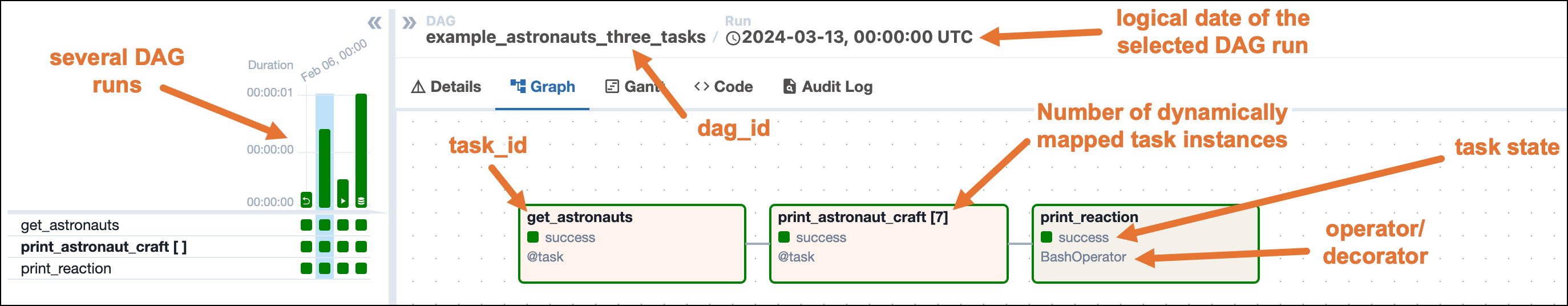This screenshot has height=306, width=1568.
Task: Open the Audit Log tab
Action: click(x=828, y=87)
